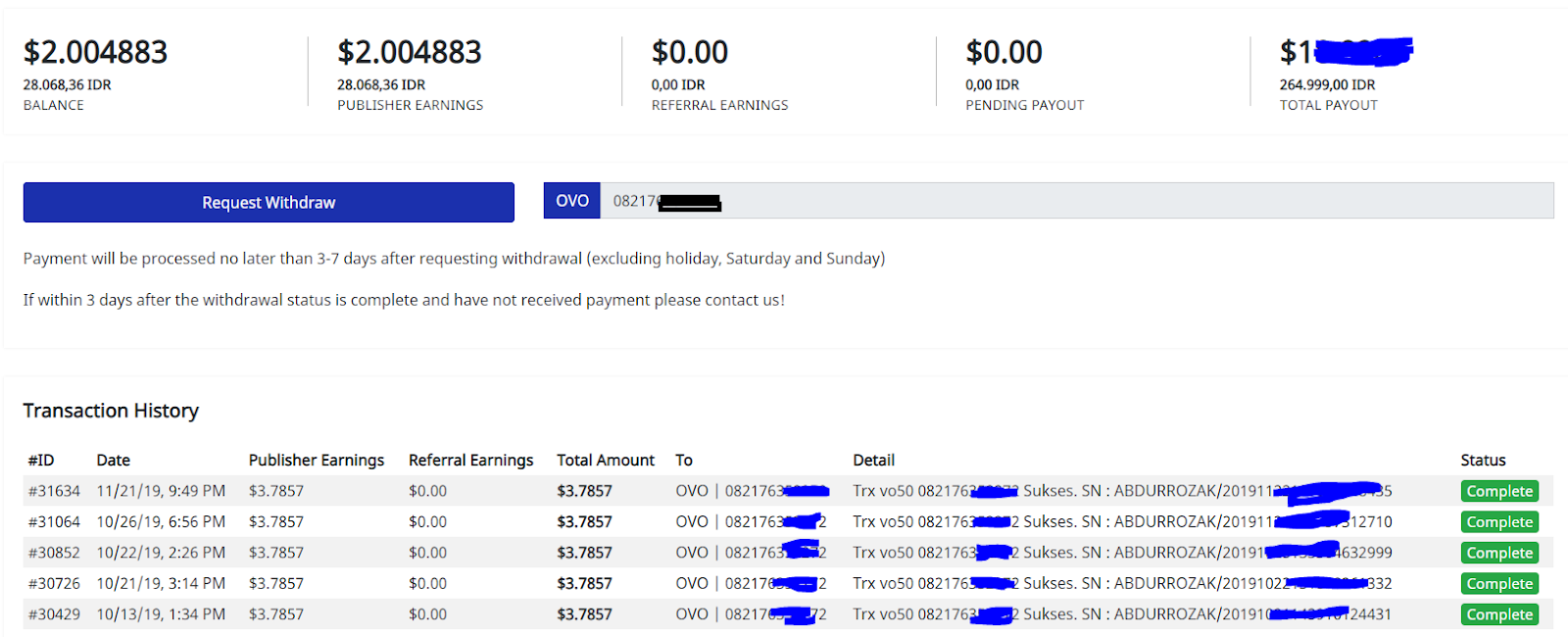Click the Publisher Earnings column header
This screenshot has width=1568, height=637.
[x=317, y=460]
